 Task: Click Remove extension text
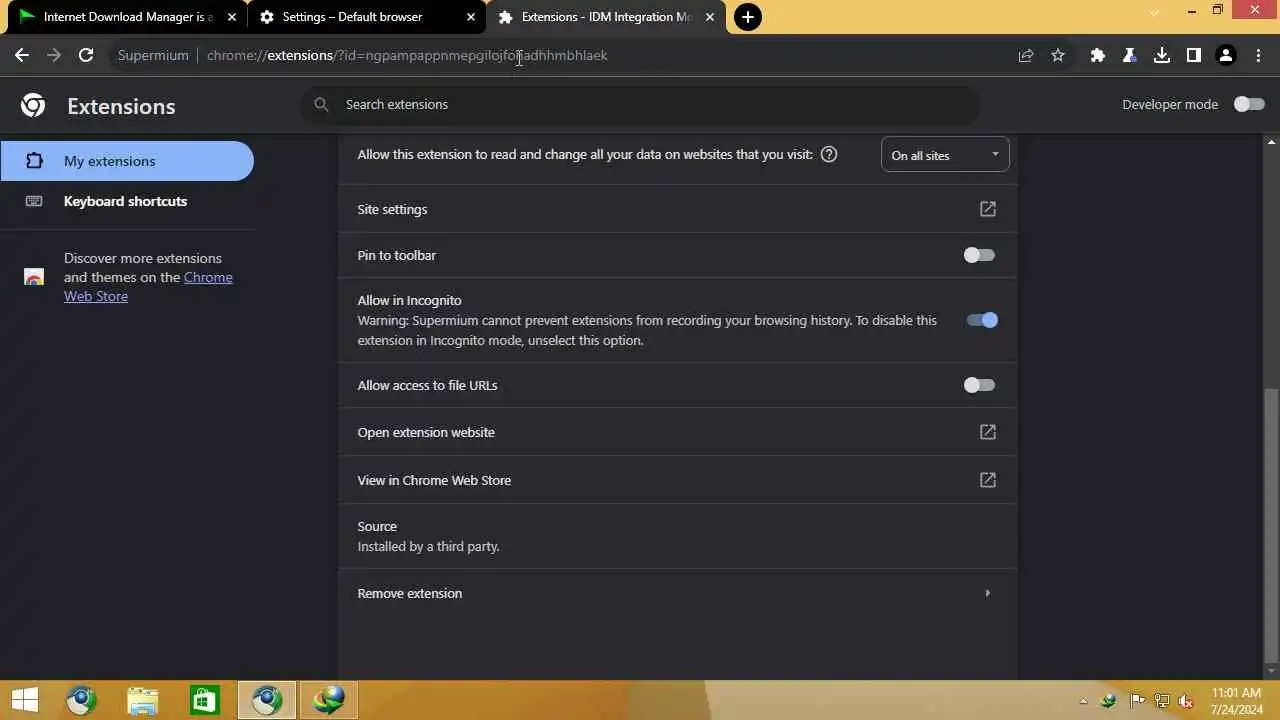(x=410, y=593)
